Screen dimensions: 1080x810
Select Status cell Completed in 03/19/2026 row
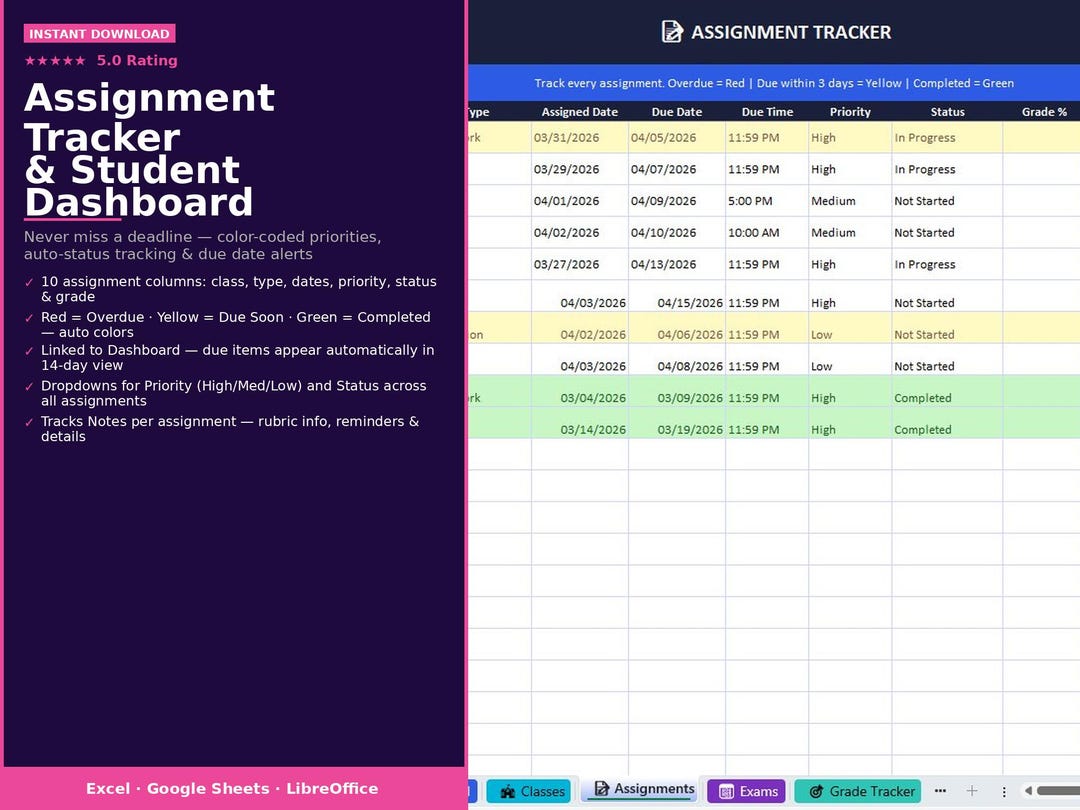pyautogui.click(x=948, y=423)
